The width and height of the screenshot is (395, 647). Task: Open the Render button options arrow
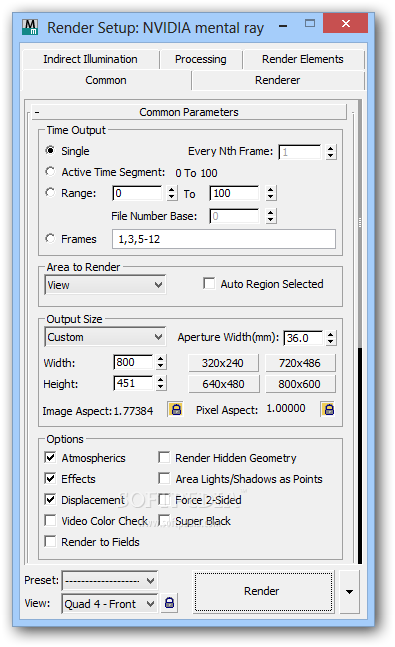coord(349,592)
